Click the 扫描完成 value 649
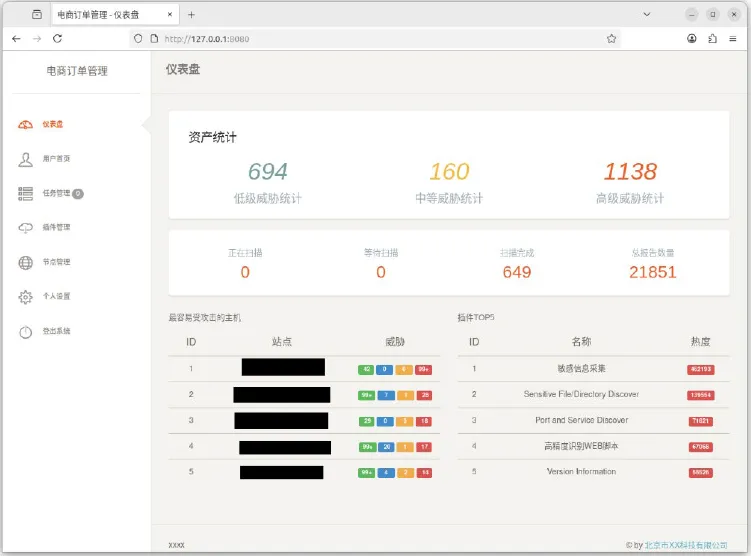The height and width of the screenshot is (556, 751). pos(517,272)
